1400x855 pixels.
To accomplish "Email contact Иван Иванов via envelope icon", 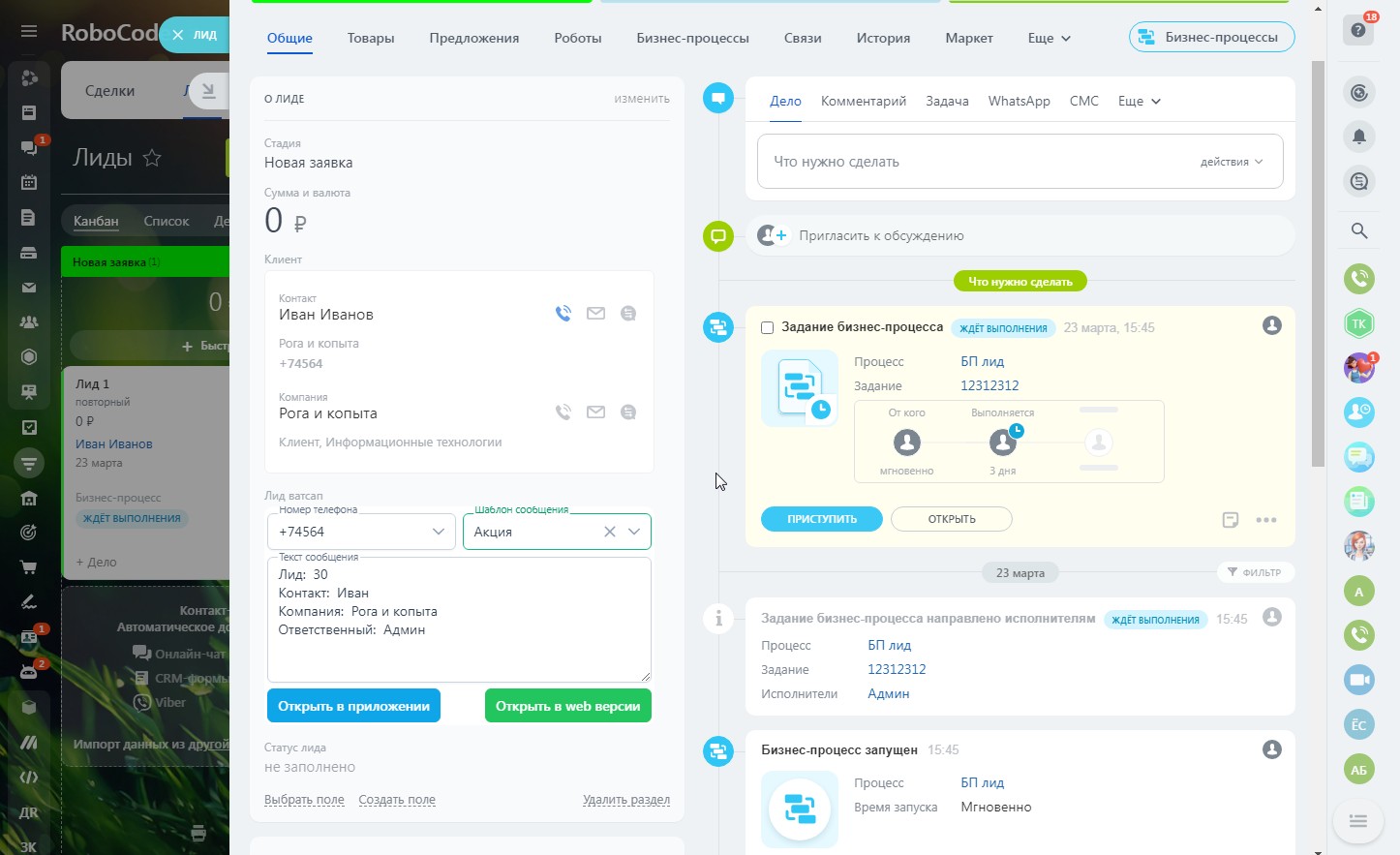I will (595, 313).
